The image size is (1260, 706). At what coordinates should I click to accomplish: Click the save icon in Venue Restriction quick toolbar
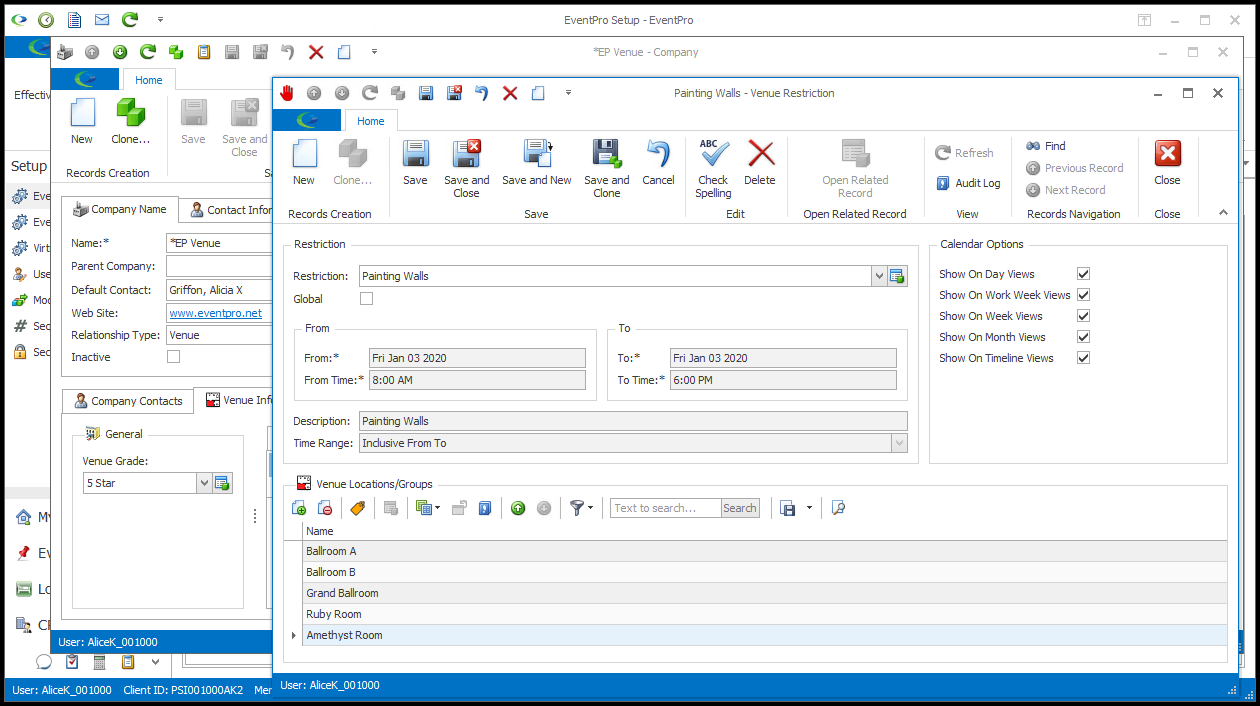pos(426,93)
